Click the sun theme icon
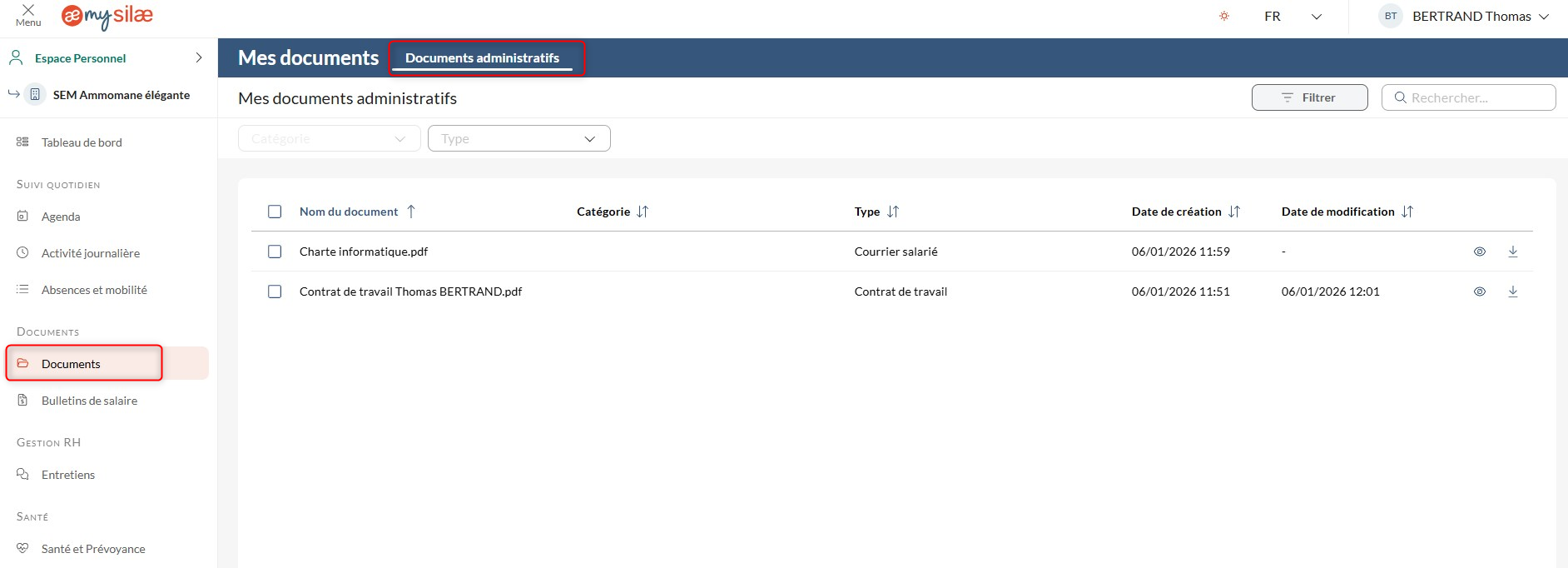The height and width of the screenshot is (568, 1568). point(1223,16)
